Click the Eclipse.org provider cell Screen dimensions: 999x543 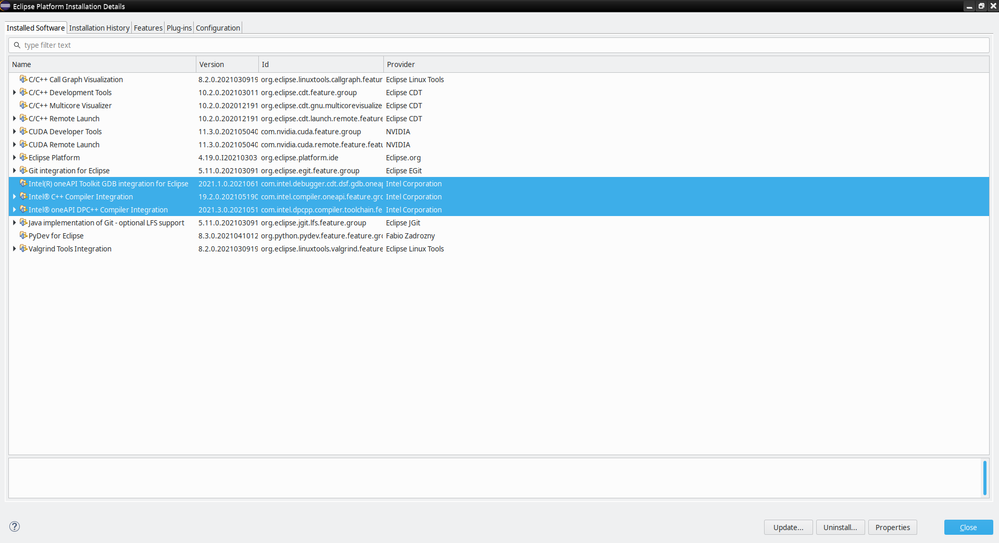pos(403,157)
